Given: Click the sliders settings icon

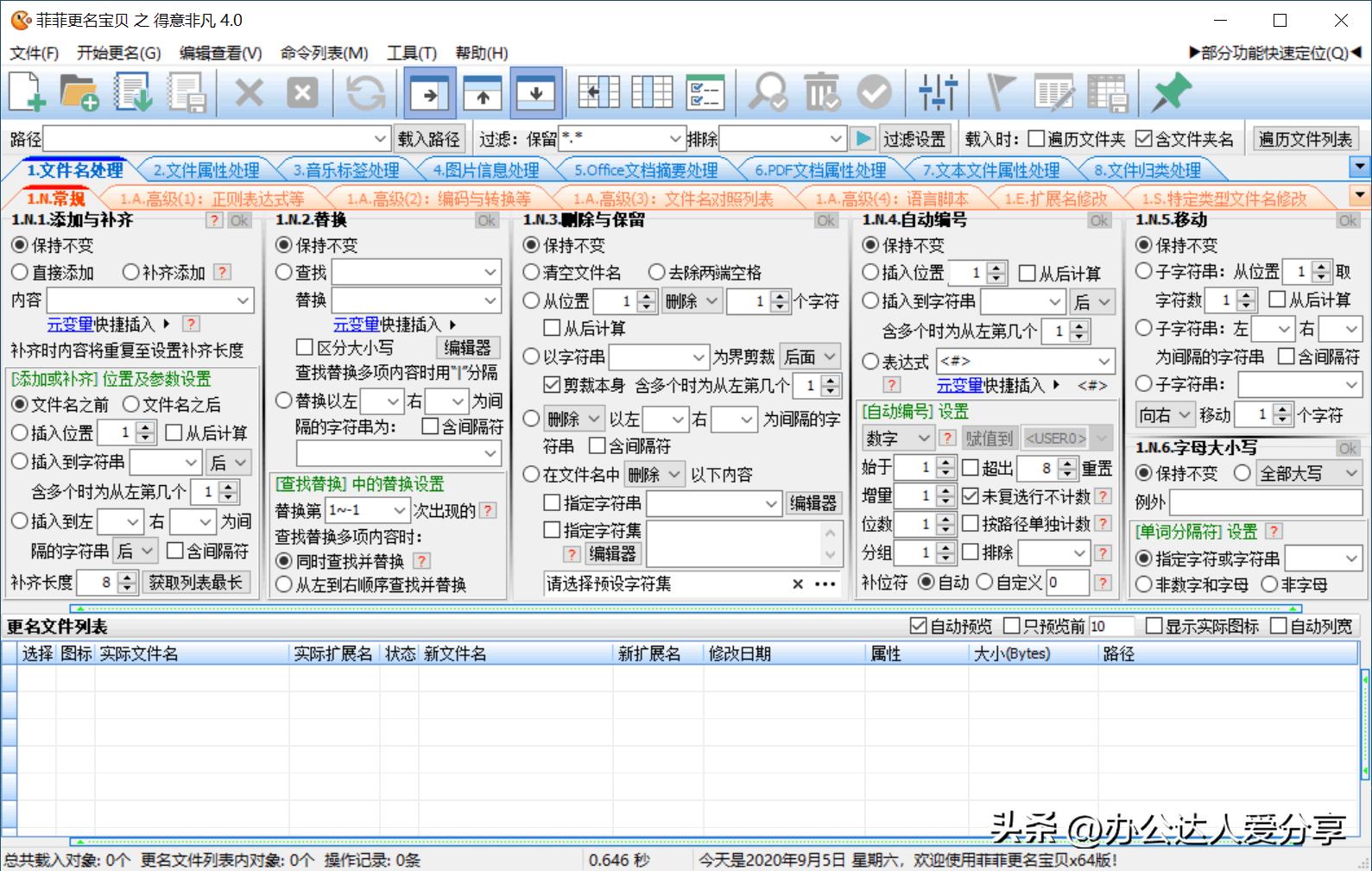Looking at the screenshot, I should [938, 92].
